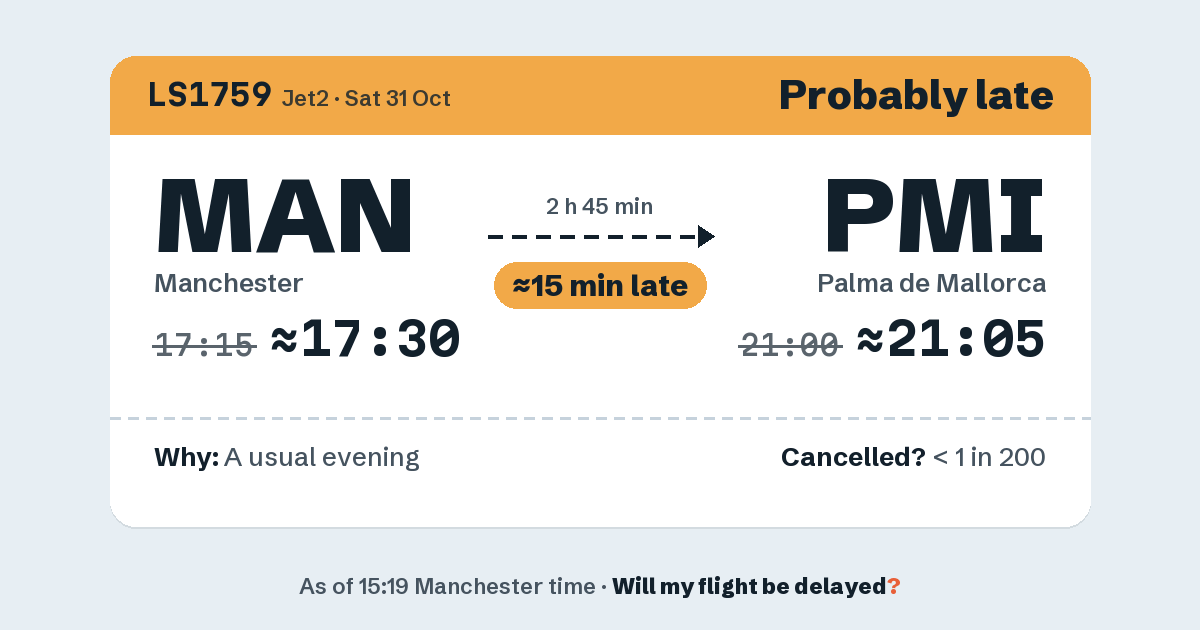Click the PMI airport code
The width and height of the screenshot is (1200, 630).
(x=934, y=215)
